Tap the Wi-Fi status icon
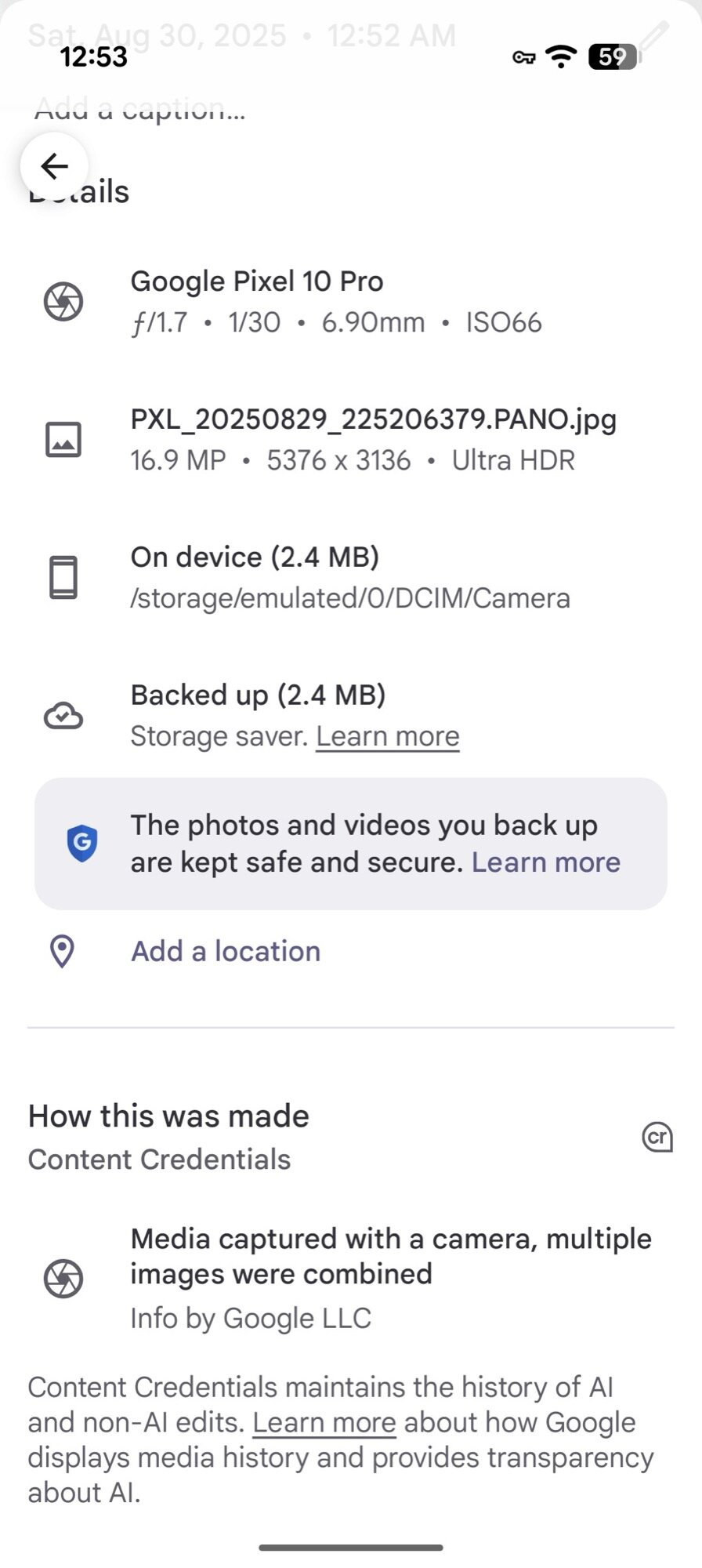This screenshot has height=1568, width=702. pyautogui.click(x=561, y=56)
